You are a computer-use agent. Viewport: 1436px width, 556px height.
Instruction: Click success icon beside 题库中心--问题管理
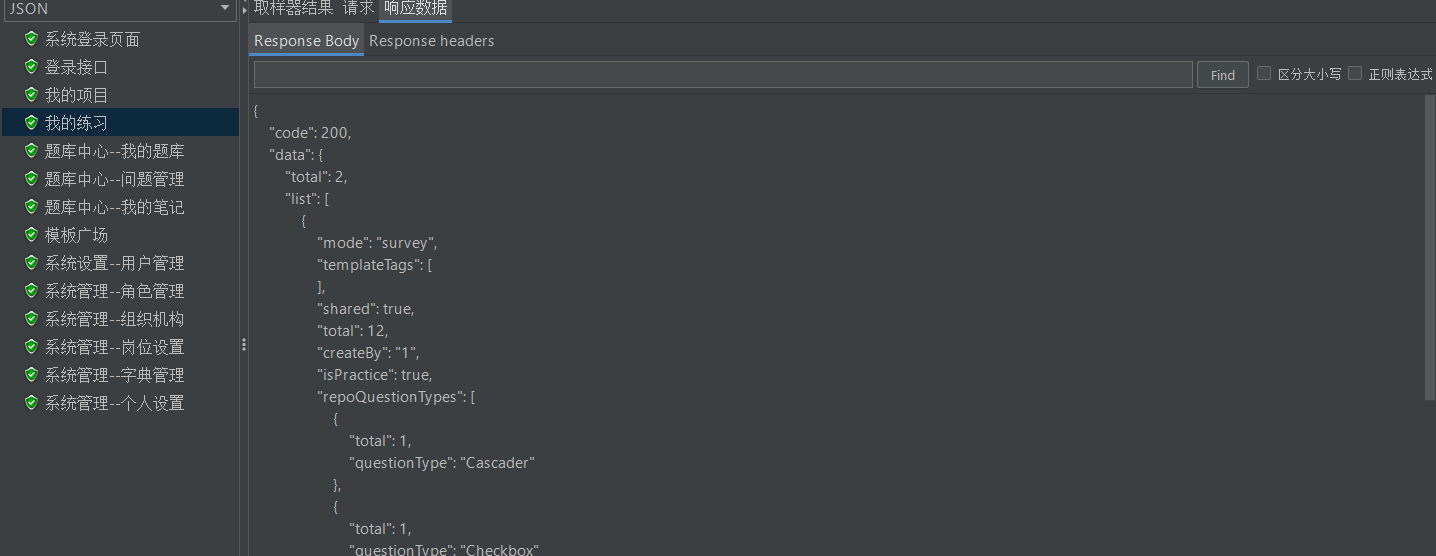point(31,179)
